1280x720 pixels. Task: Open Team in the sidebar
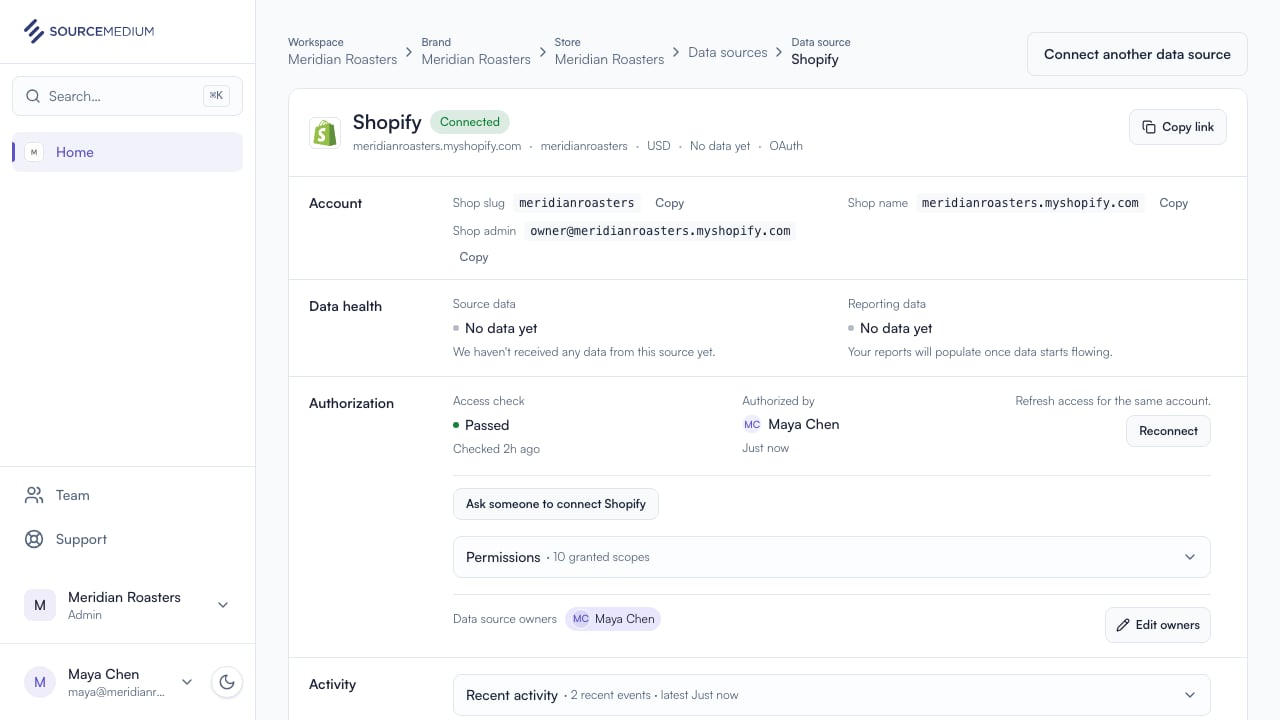point(128,495)
